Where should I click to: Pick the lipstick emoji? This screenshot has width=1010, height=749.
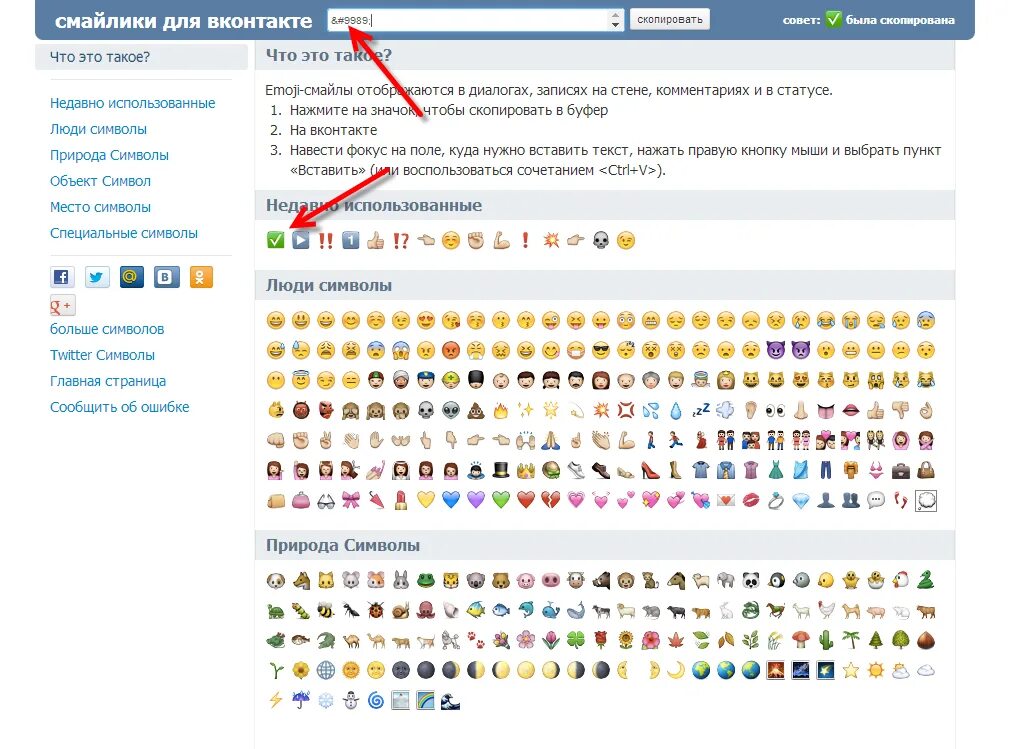pyautogui.click(x=401, y=500)
